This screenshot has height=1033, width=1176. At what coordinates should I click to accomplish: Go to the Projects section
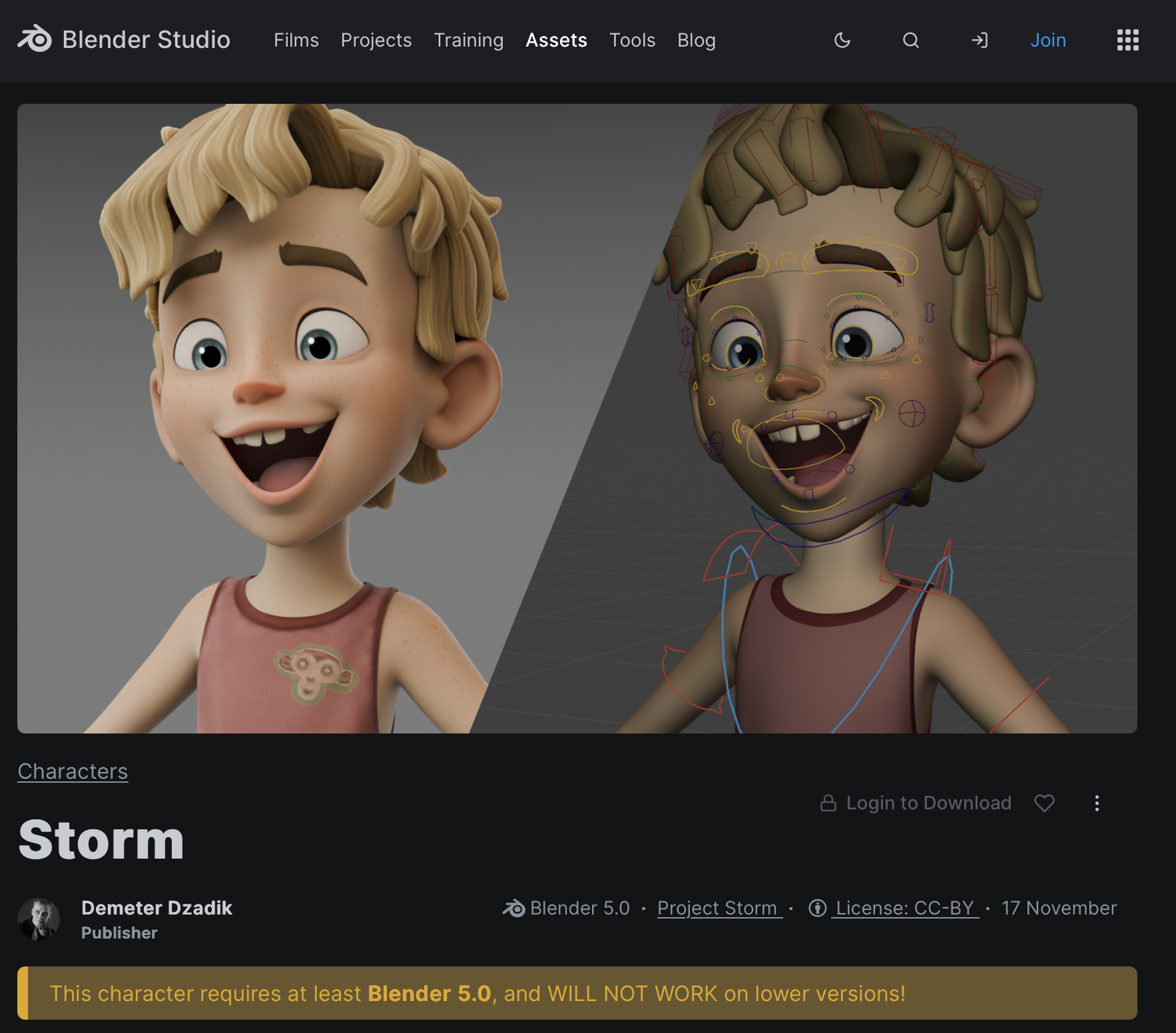coord(376,40)
